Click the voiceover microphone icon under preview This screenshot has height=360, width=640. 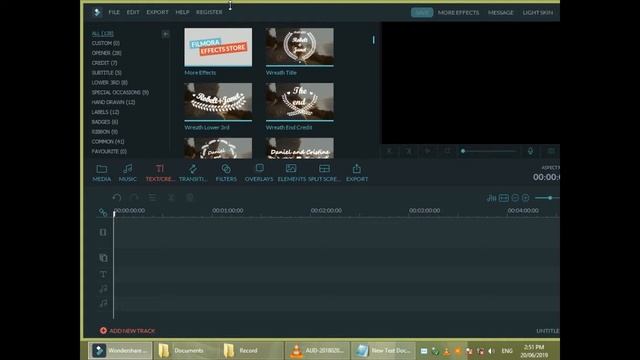(530, 151)
